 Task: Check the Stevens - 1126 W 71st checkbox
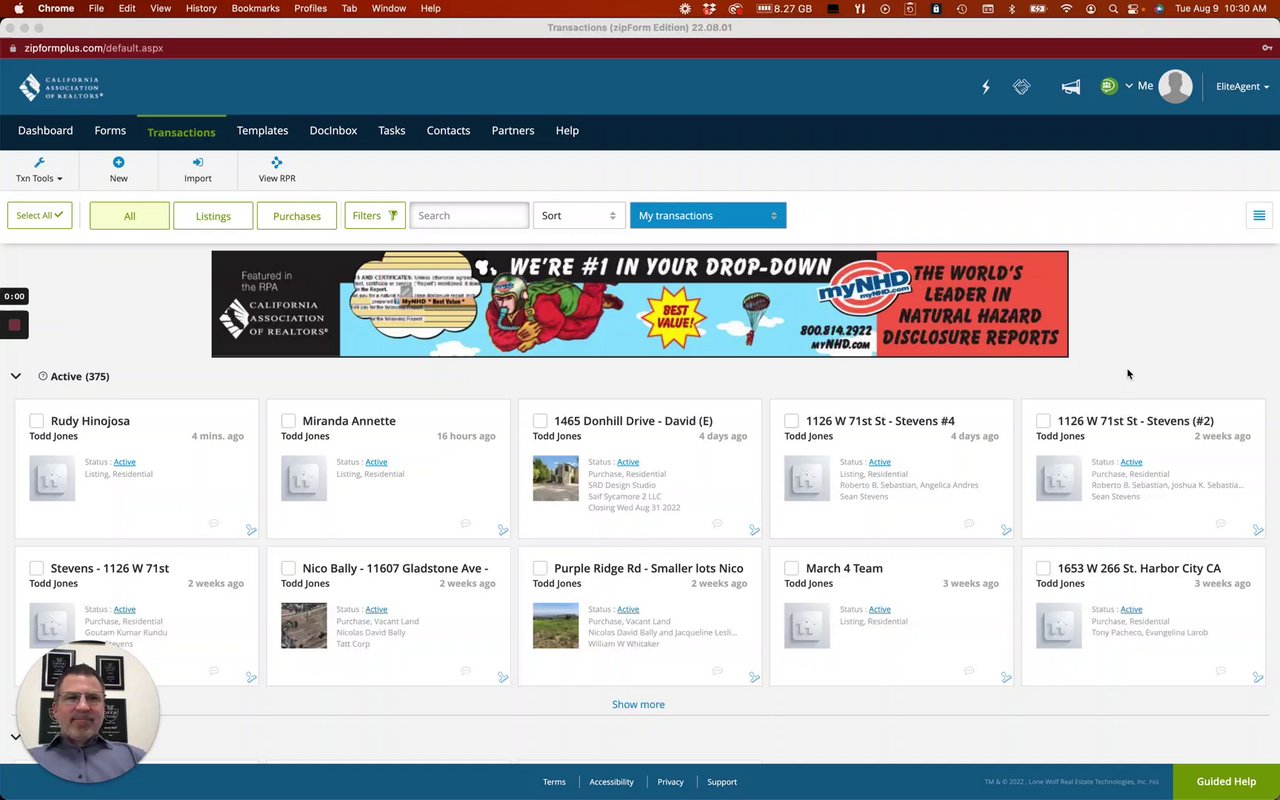pyautogui.click(x=37, y=568)
